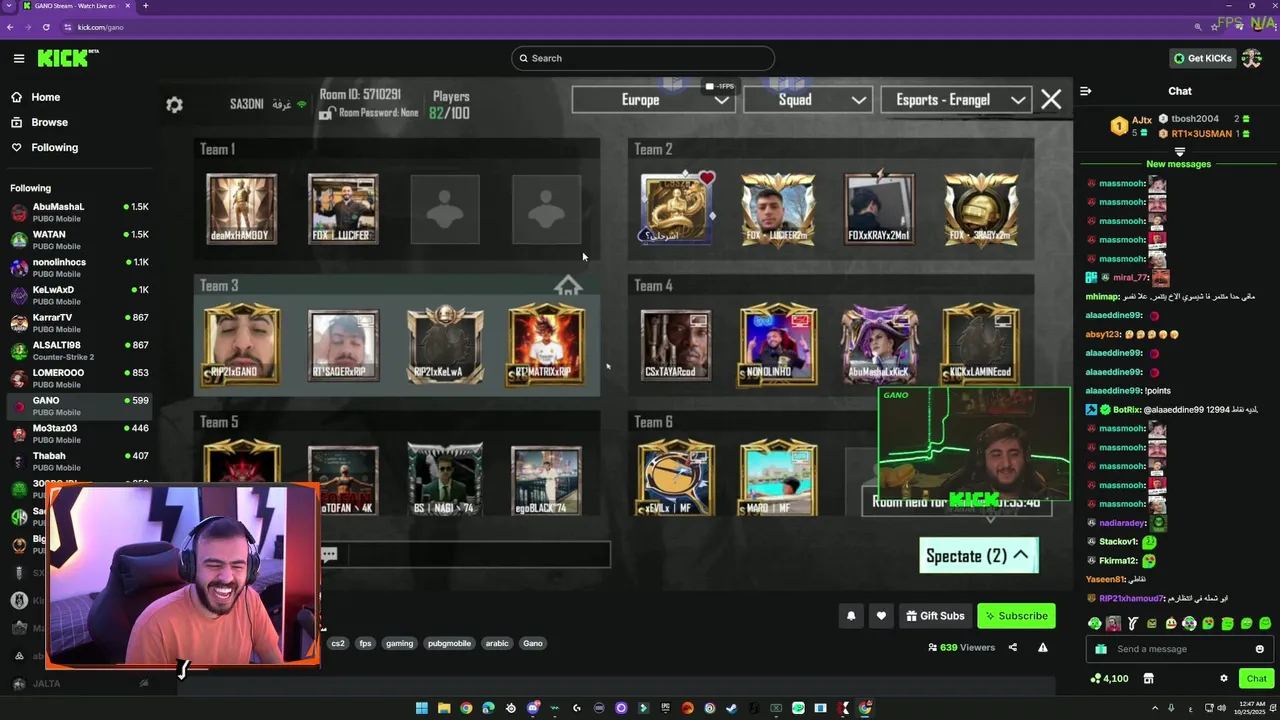Click the KICK logo
Viewport: 1280px width, 720px height.
(x=66, y=58)
